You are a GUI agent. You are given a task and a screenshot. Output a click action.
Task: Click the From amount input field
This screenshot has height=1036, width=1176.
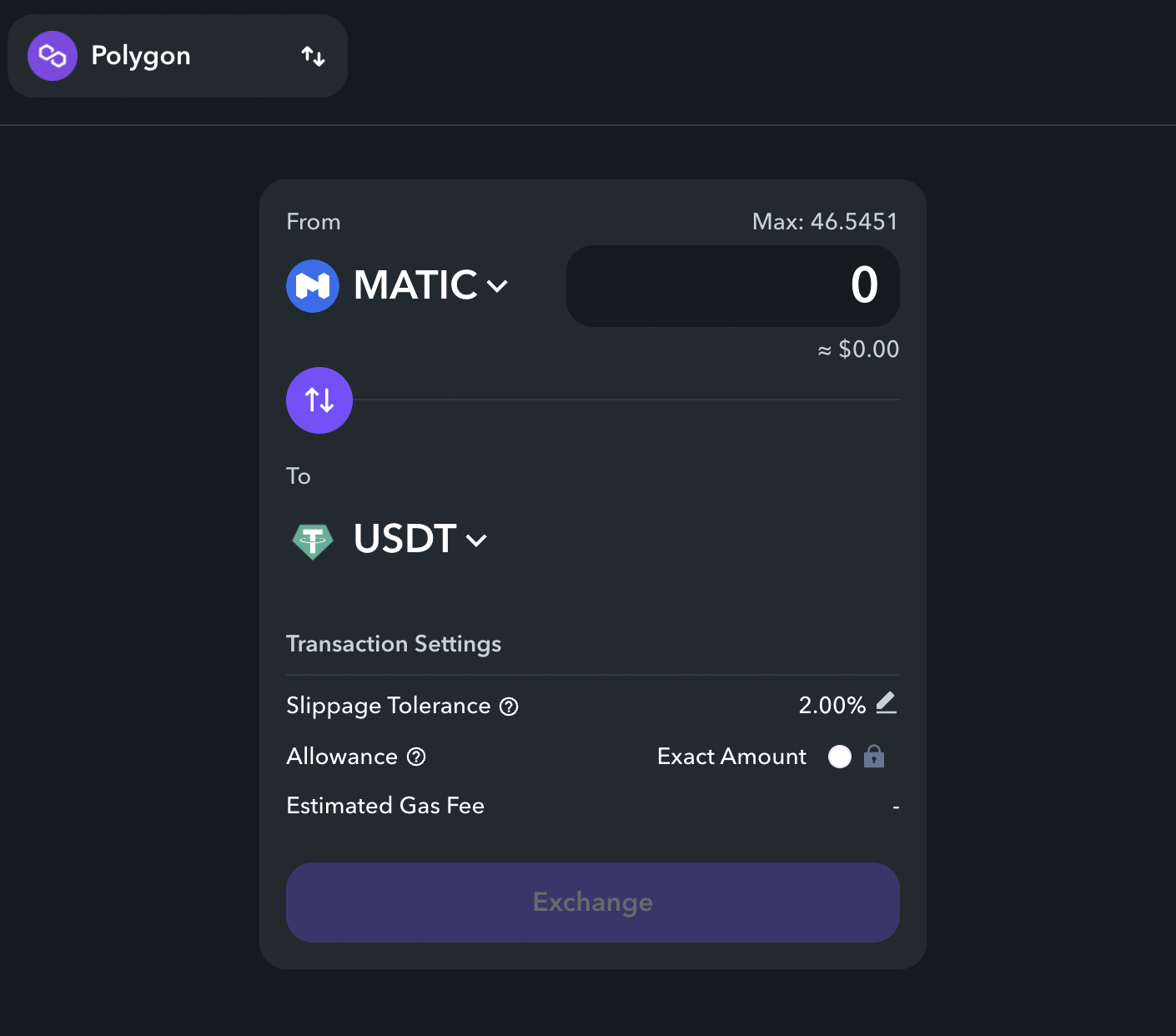732,286
